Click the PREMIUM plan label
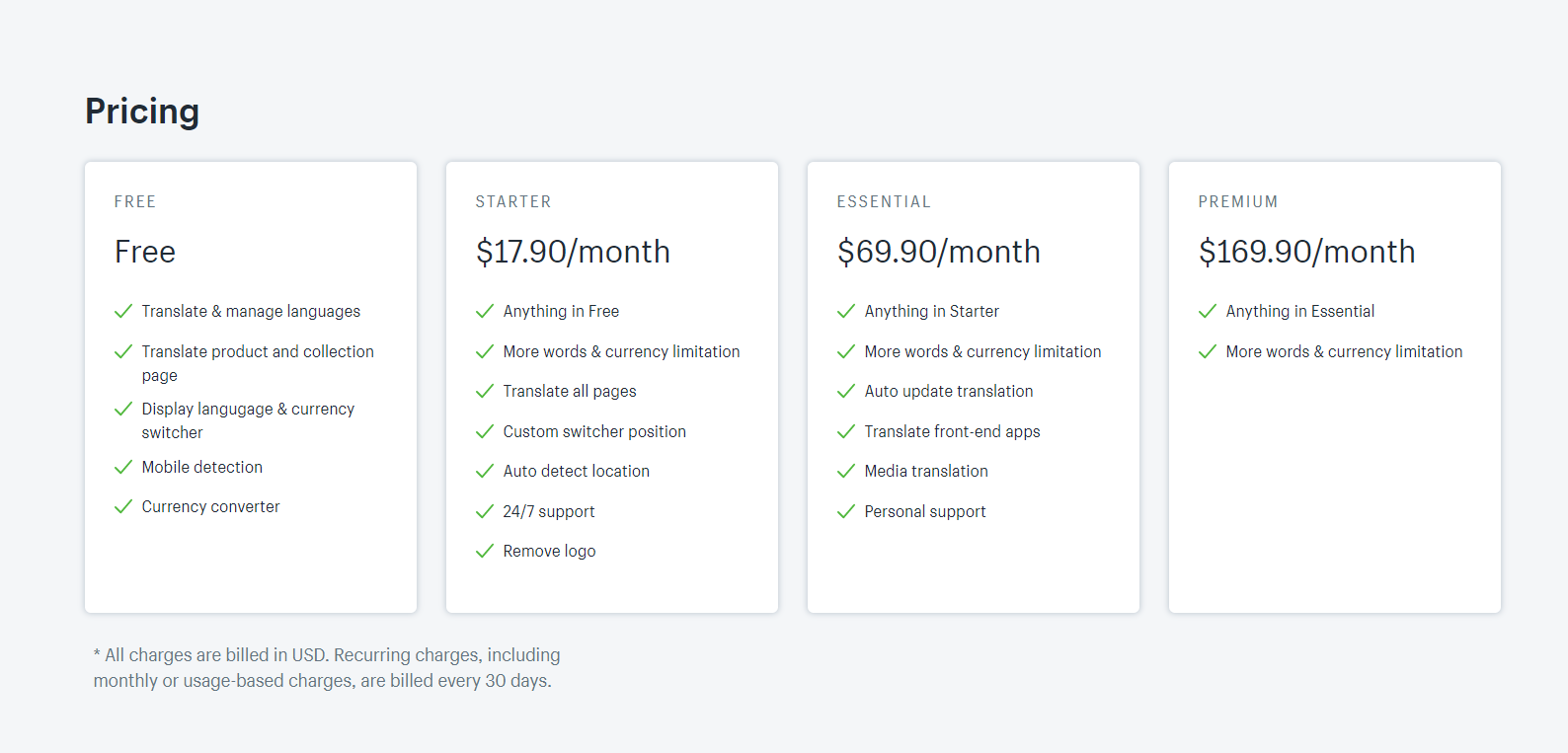The width and height of the screenshot is (1568, 753). 1238,201
